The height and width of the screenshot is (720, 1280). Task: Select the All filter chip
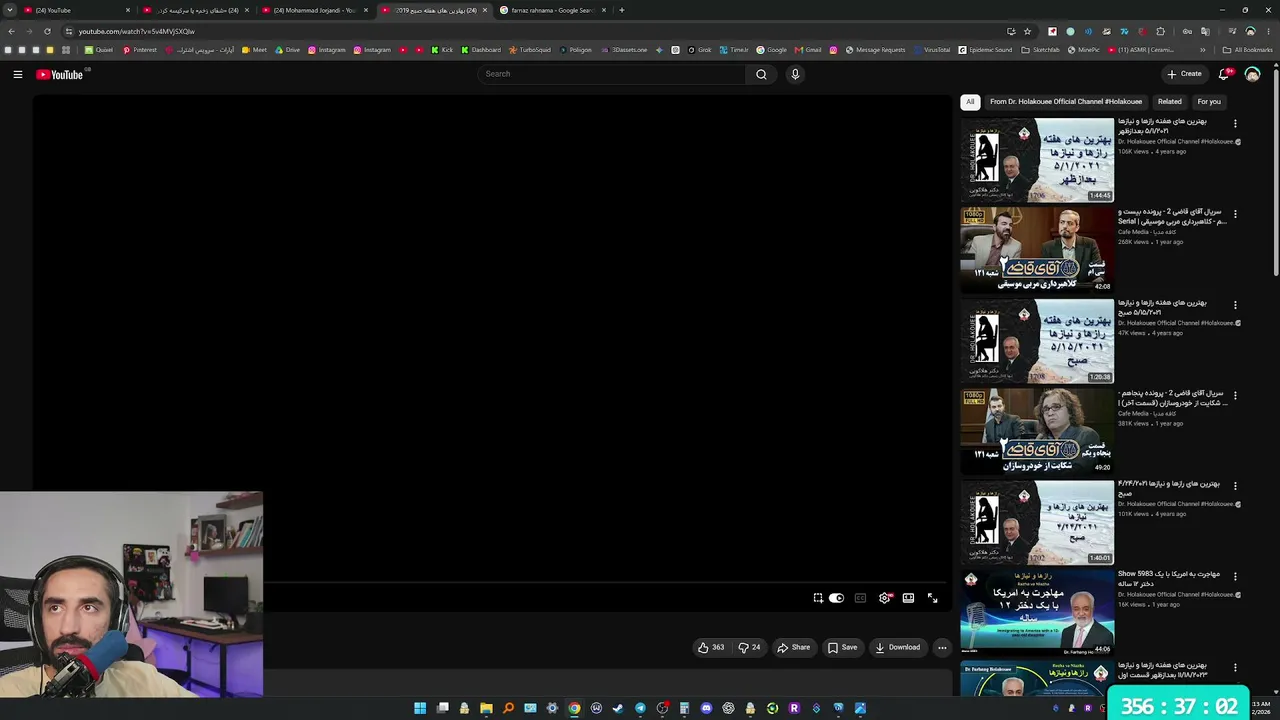click(970, 101)
